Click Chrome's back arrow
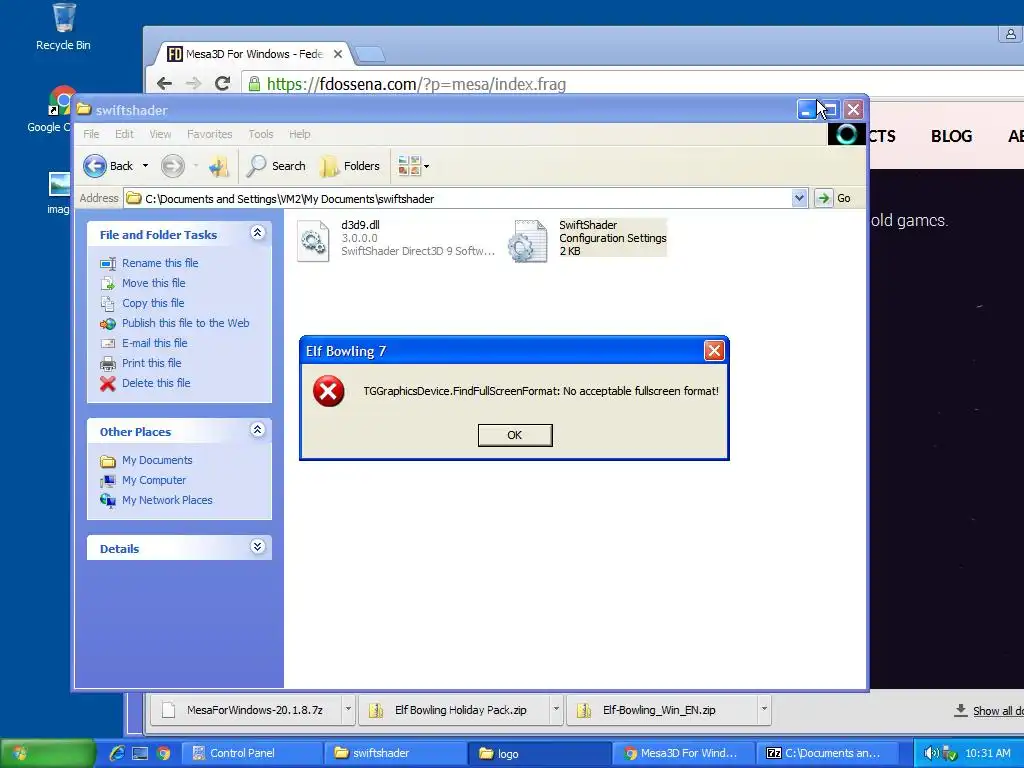The width and height of the screenshot is (1024, 768). (165, 84)
